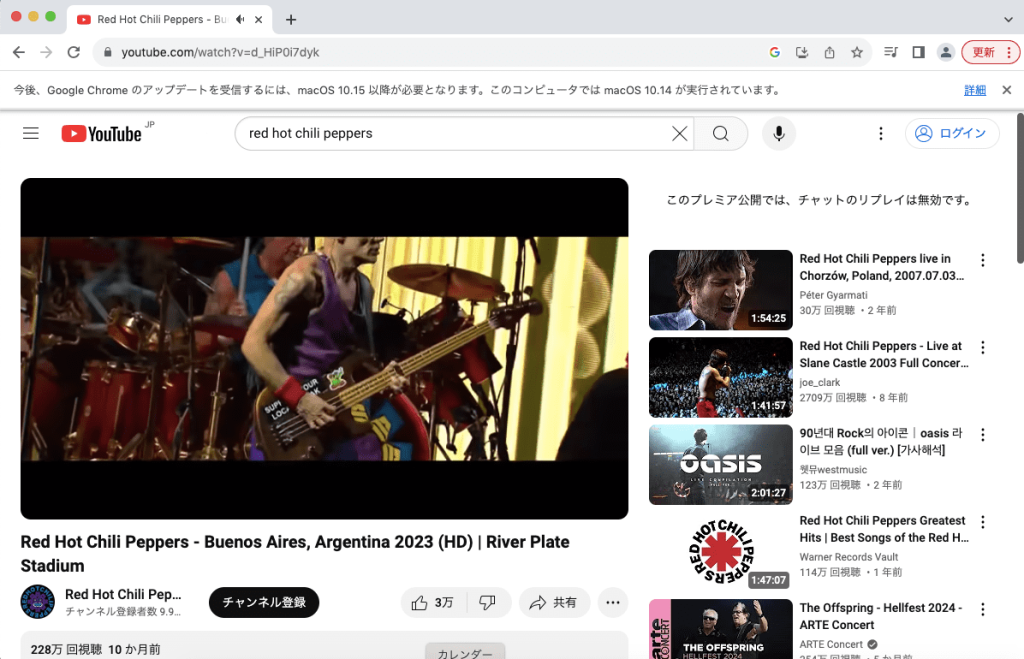The image size is (1024, 659).
Task: Open Red Hot Chili Peppers live in Chorzów title
Action: pyautogui.click(x=882, y=267)
